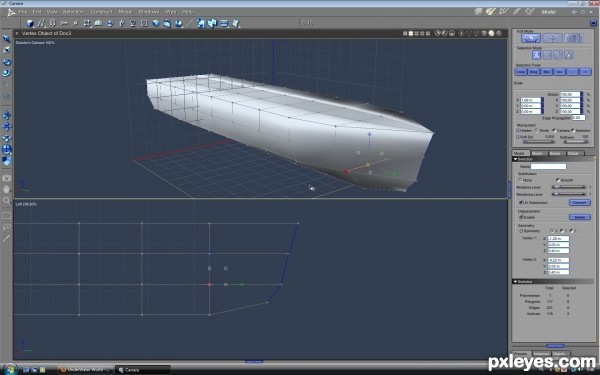Image resolution: width=600 pixels, height=375 pixels.
Task: Click the plus selection grow button
Action: (585, 72)
